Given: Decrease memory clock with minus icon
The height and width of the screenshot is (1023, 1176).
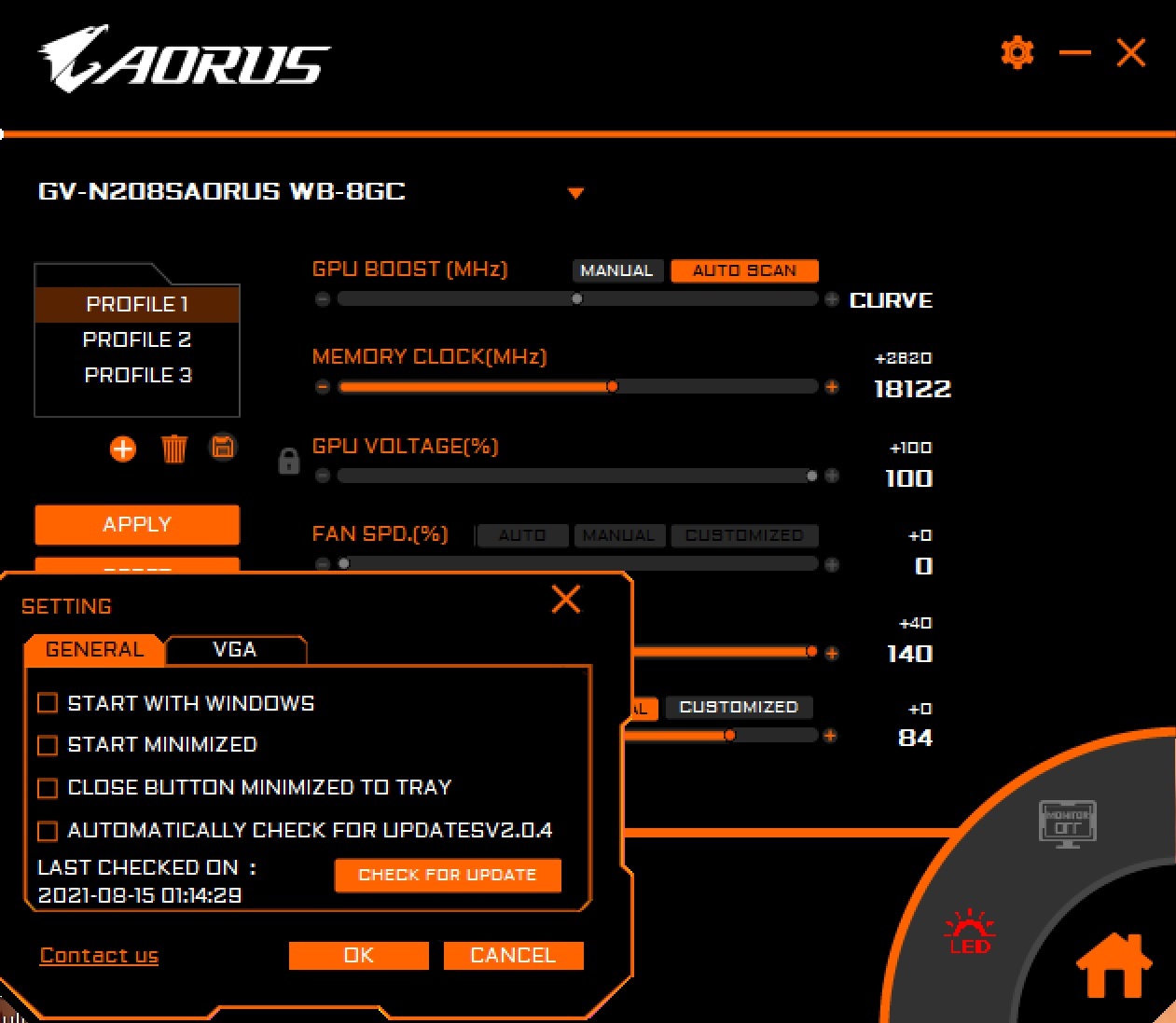Looking at the screenshot, I should coord(323,387).
